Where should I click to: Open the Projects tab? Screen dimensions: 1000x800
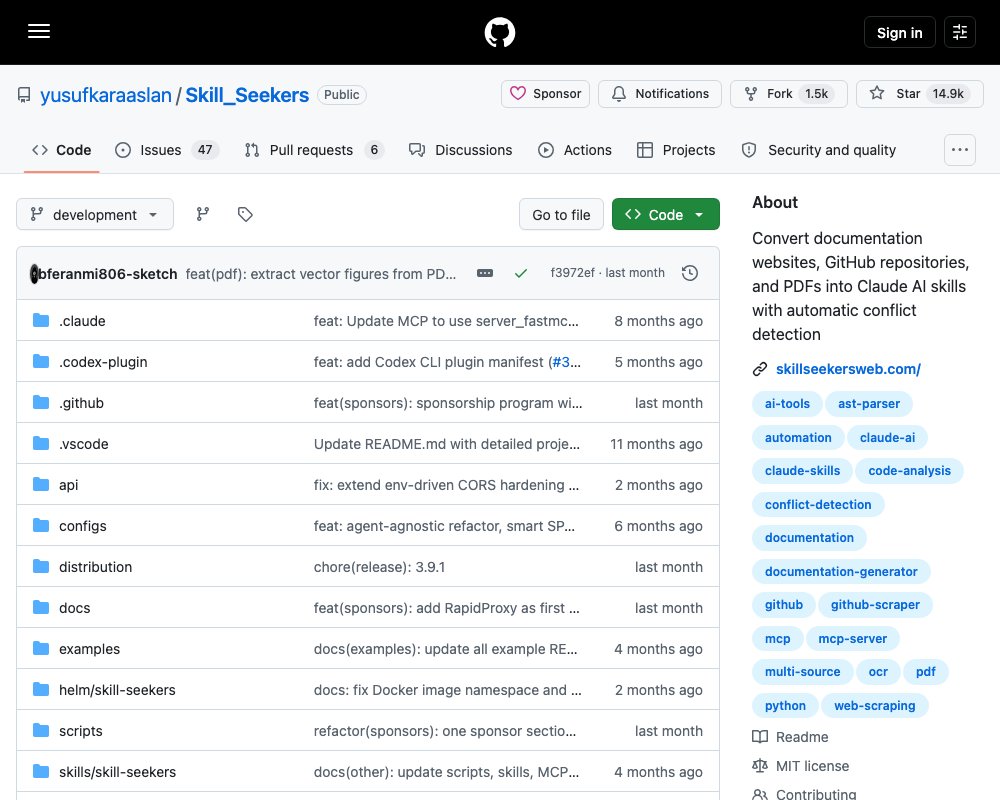coord(676,150)
